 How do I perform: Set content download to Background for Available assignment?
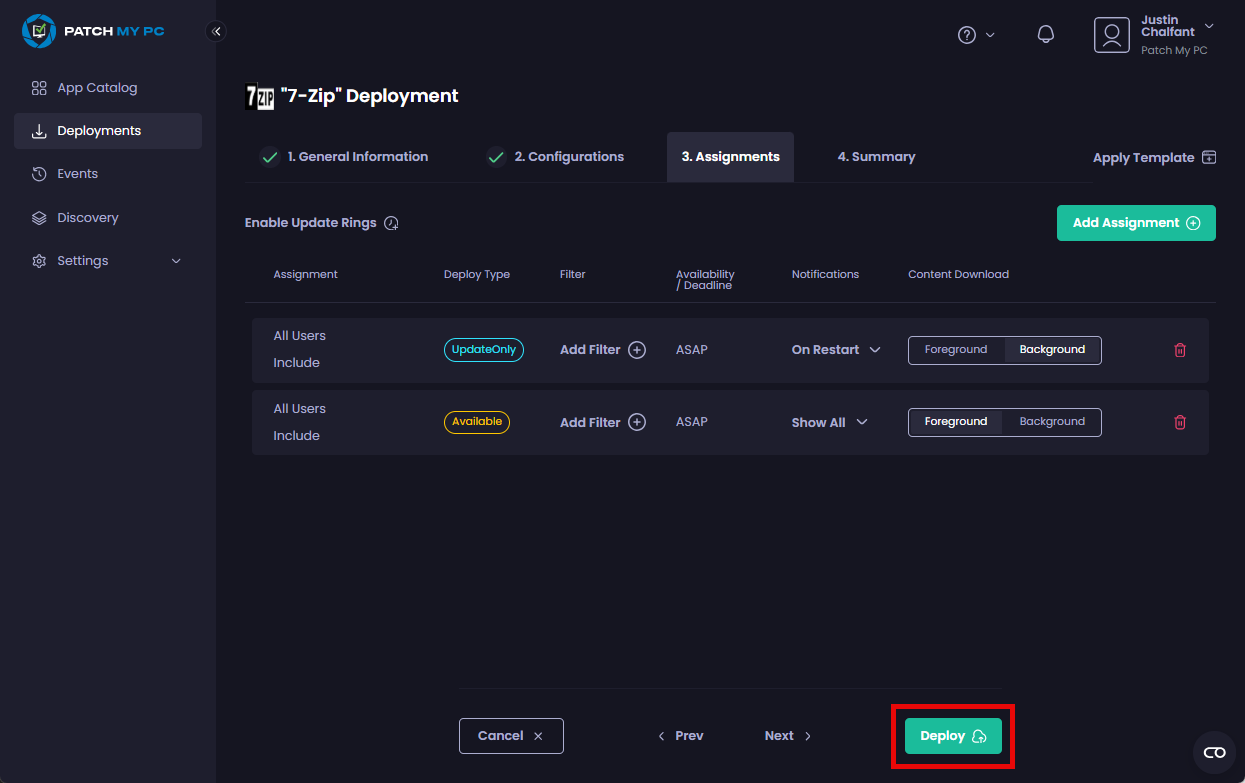tap(1051, 422)
